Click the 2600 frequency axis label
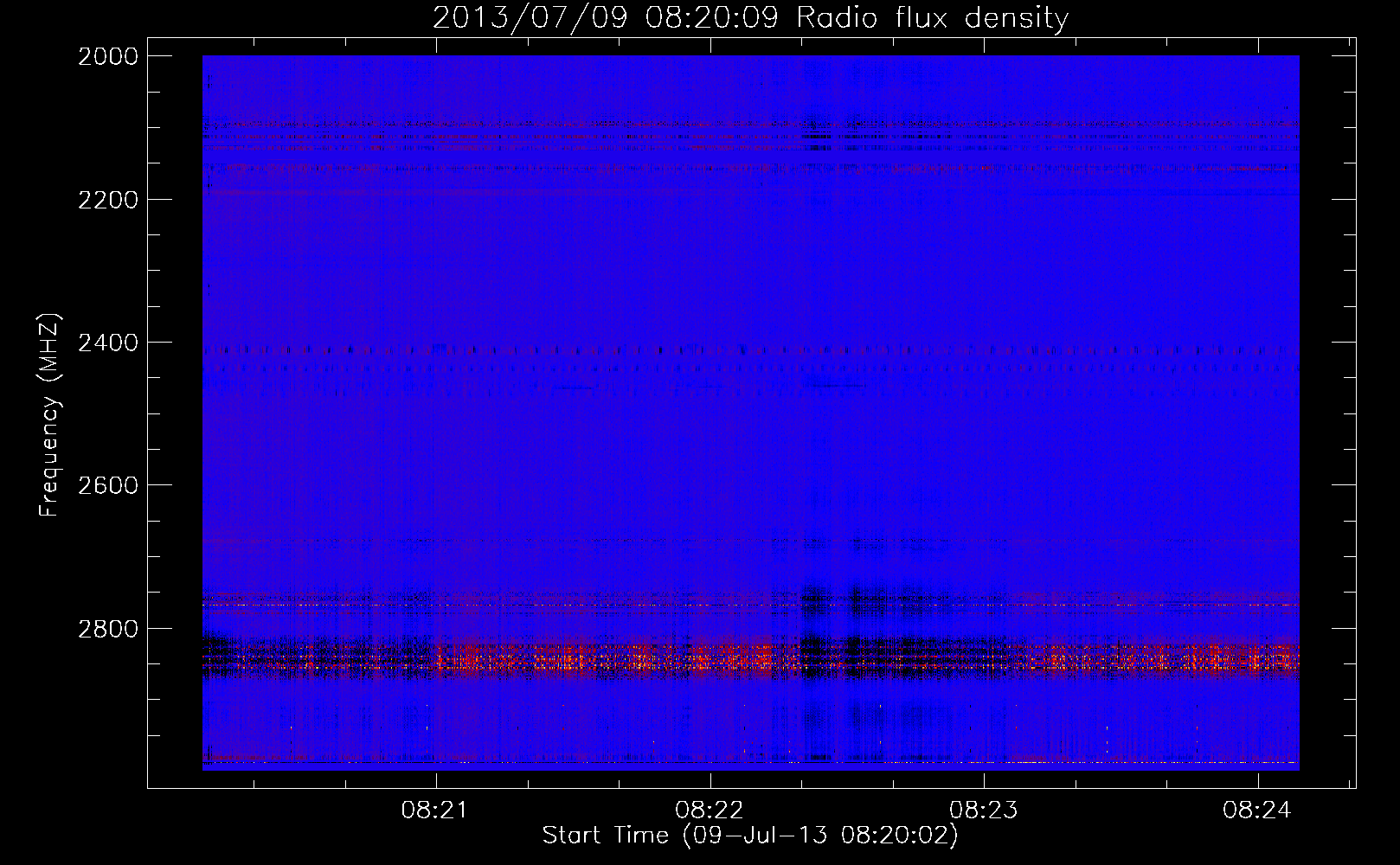The image size is (1400, 865). pyautogui.click(x=108, y=485)
